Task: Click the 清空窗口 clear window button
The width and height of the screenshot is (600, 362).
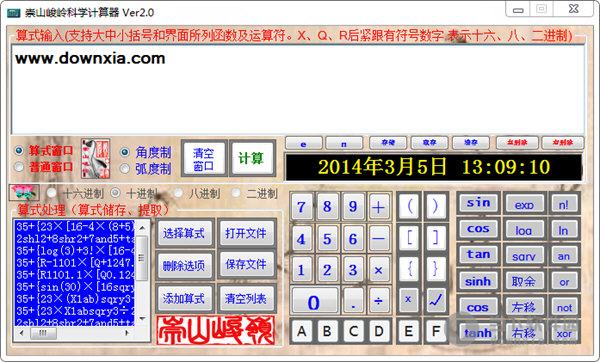Action: (204, 159)
